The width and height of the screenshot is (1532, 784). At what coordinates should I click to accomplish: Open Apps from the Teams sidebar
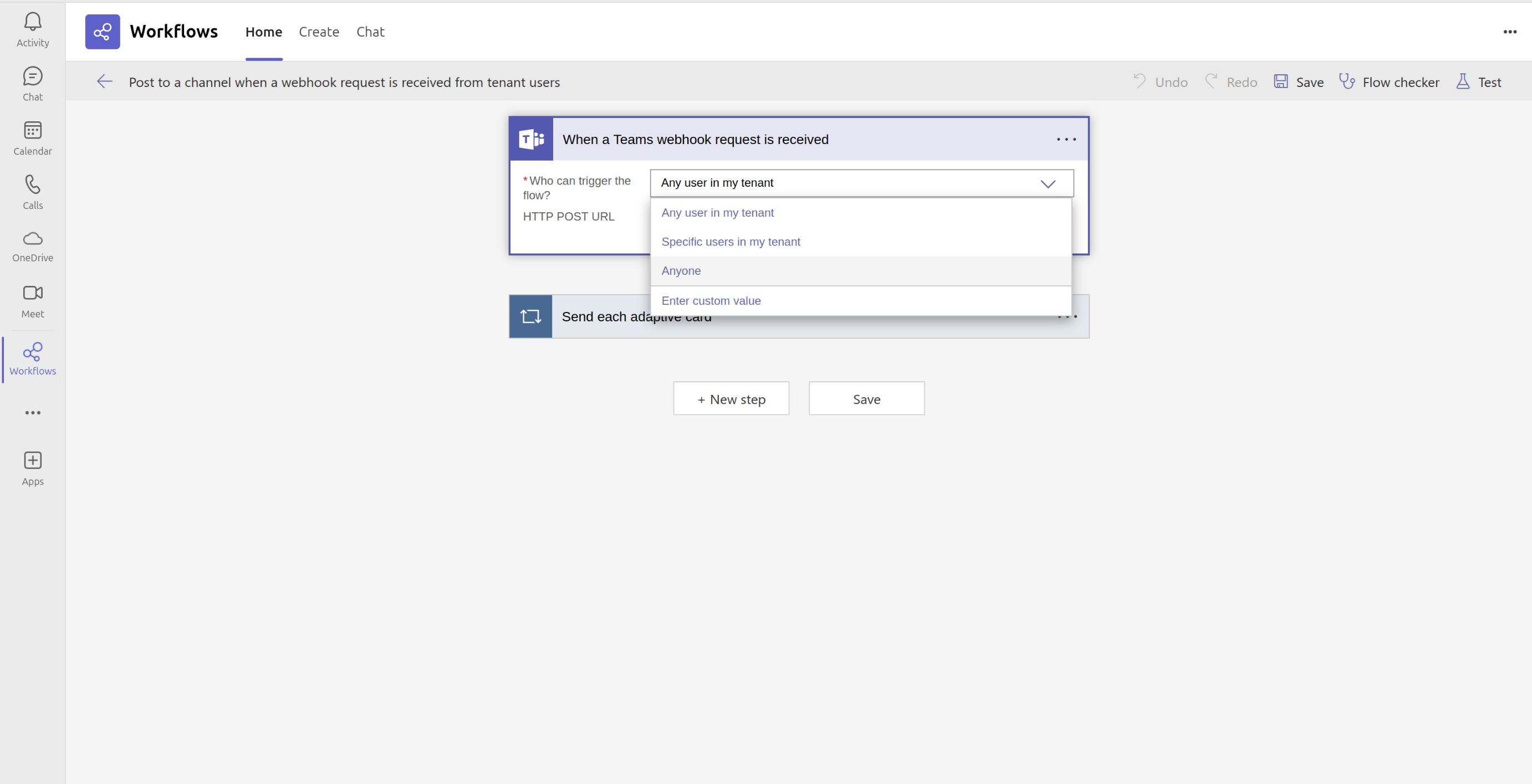pos(33,467)
